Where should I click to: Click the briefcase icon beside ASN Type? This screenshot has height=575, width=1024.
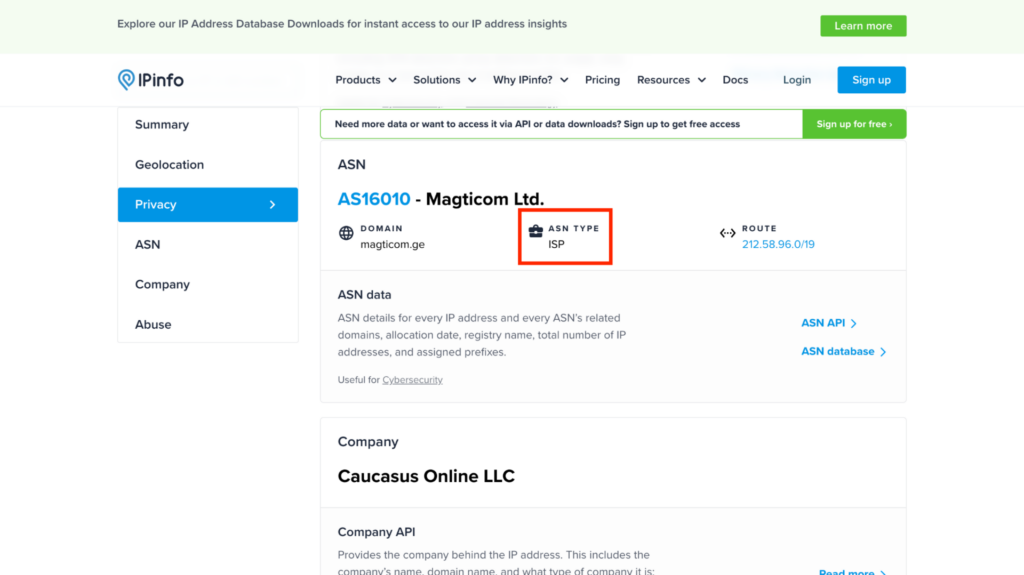(536, 231)
